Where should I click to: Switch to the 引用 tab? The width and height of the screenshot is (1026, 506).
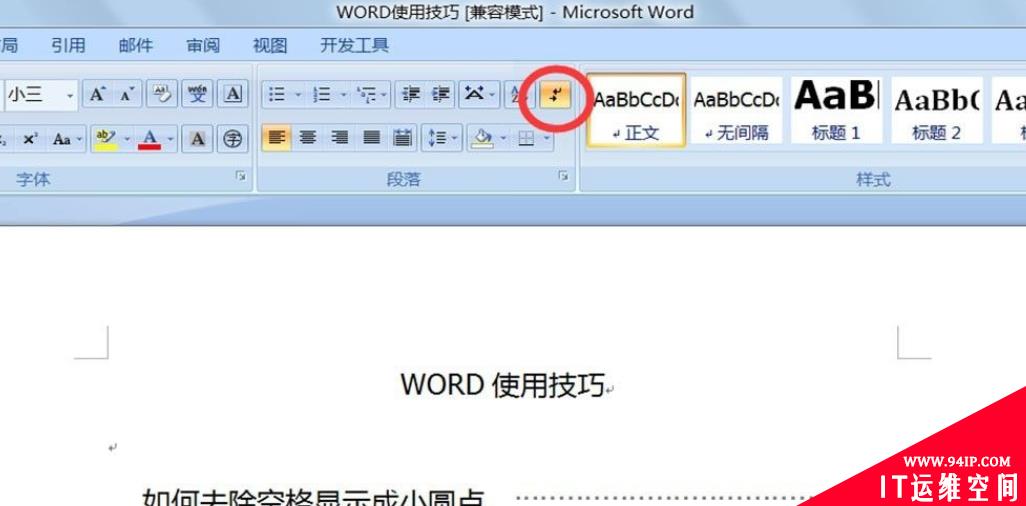pyautogui.click(x=68, y=45)
